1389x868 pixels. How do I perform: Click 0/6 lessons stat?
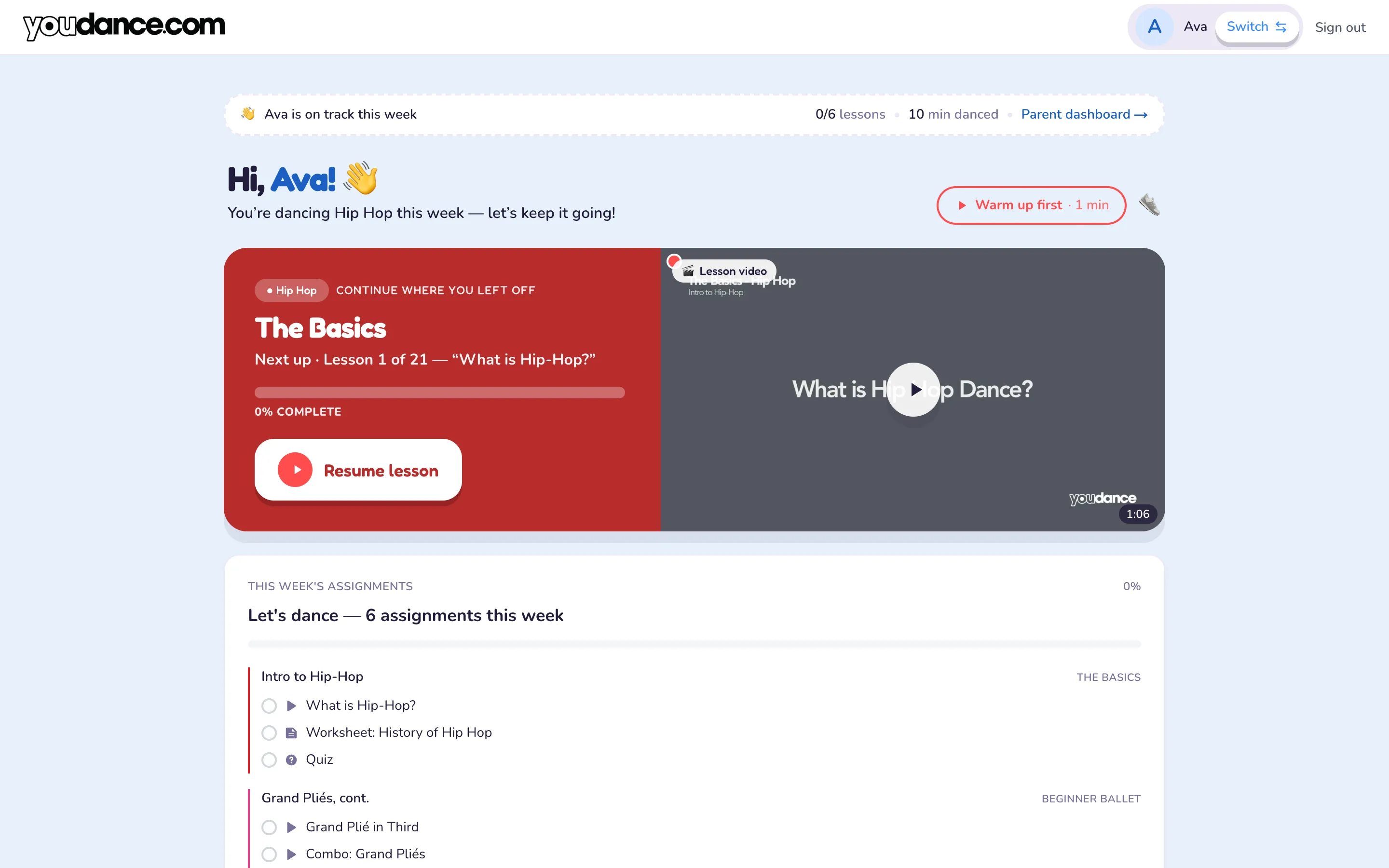point(850,114)
